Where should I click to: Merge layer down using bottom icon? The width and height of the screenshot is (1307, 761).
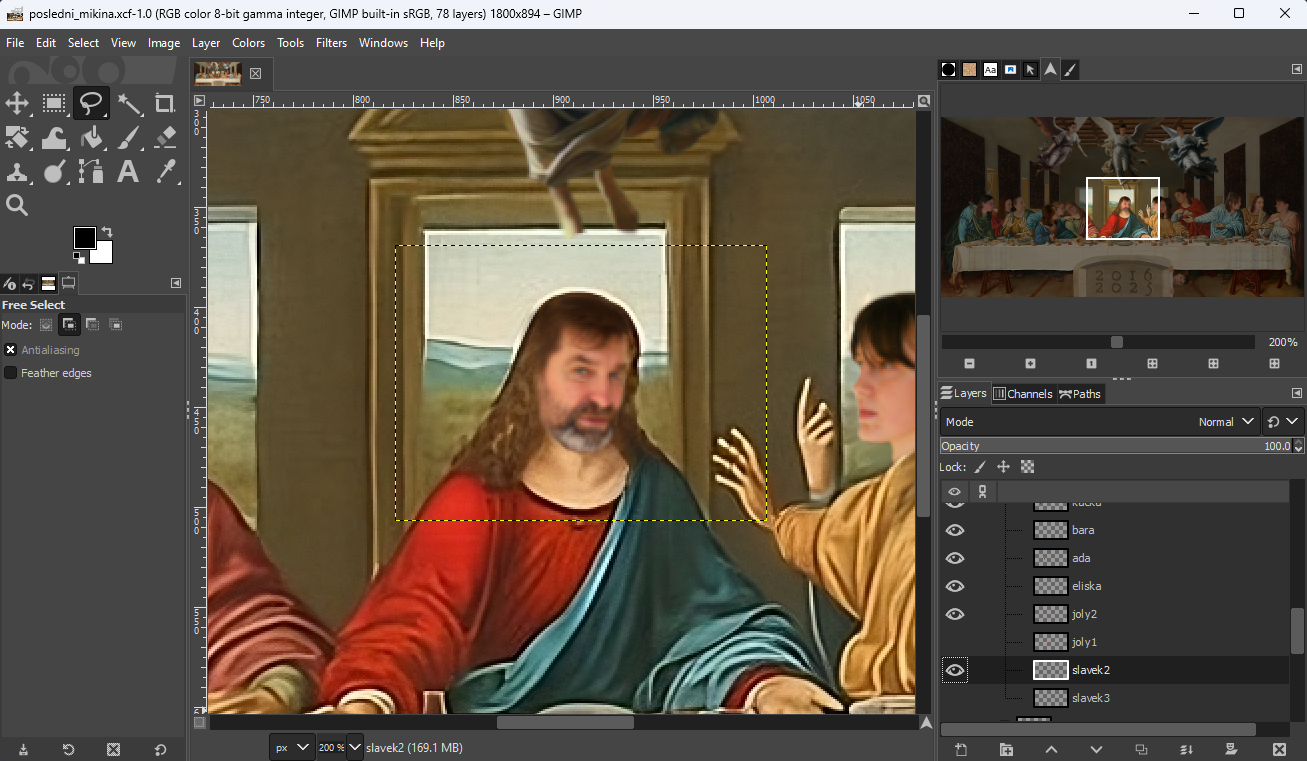coord(1187,750)
